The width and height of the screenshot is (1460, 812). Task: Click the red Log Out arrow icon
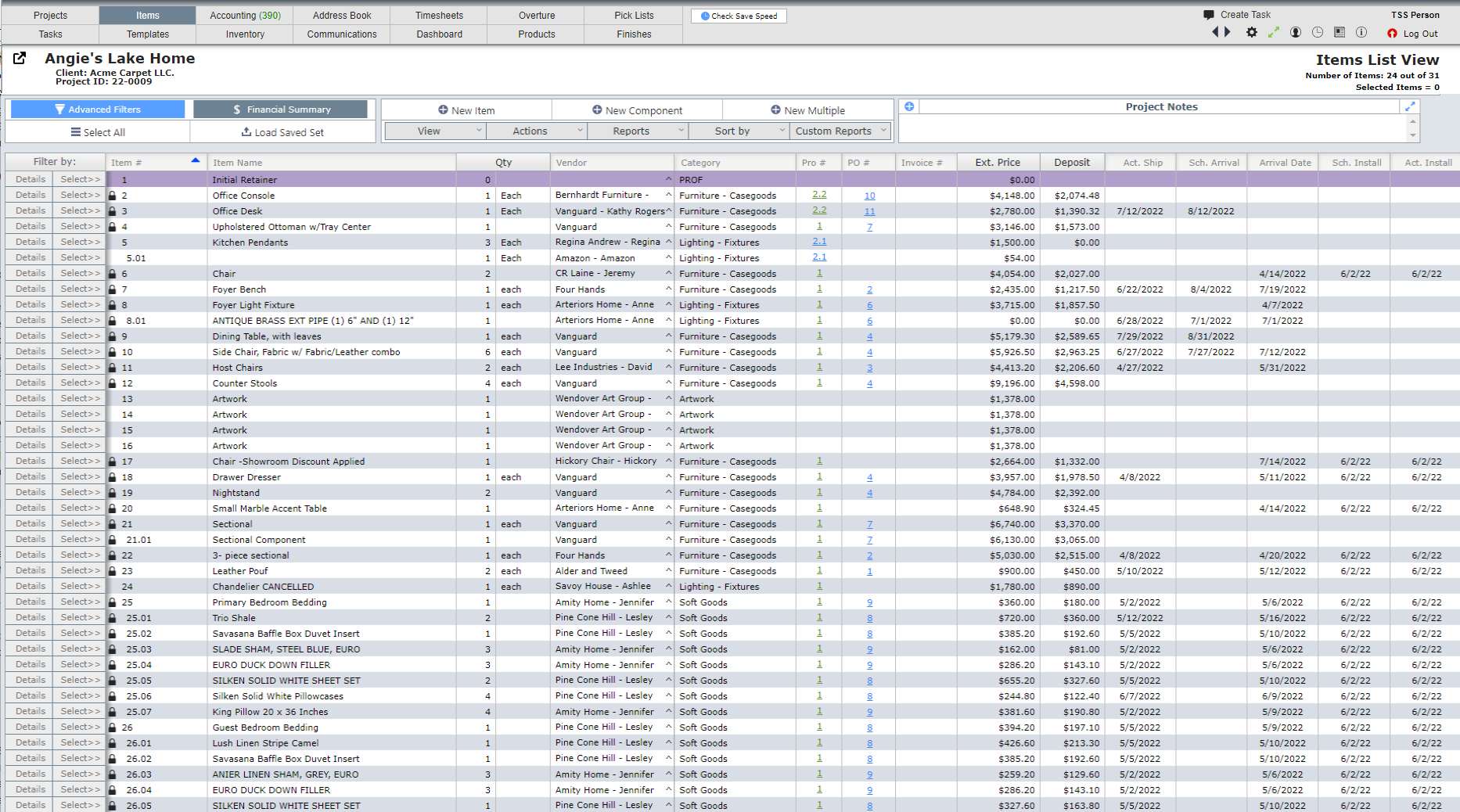[x=1392, y=34]
